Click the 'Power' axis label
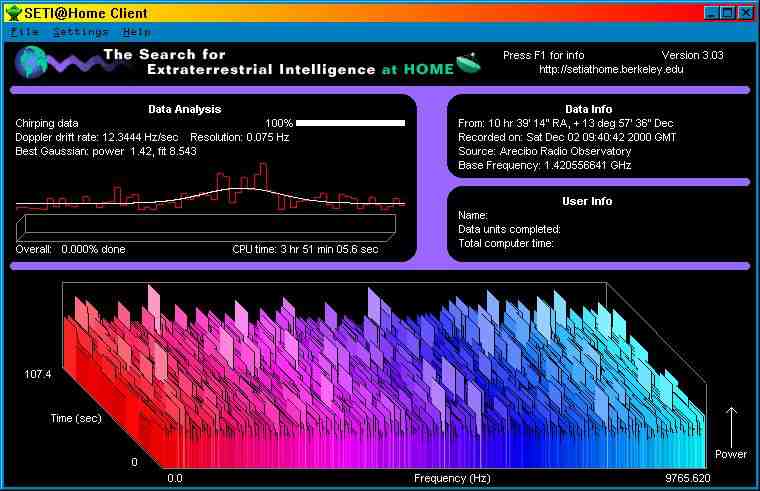 coord(731,454)
